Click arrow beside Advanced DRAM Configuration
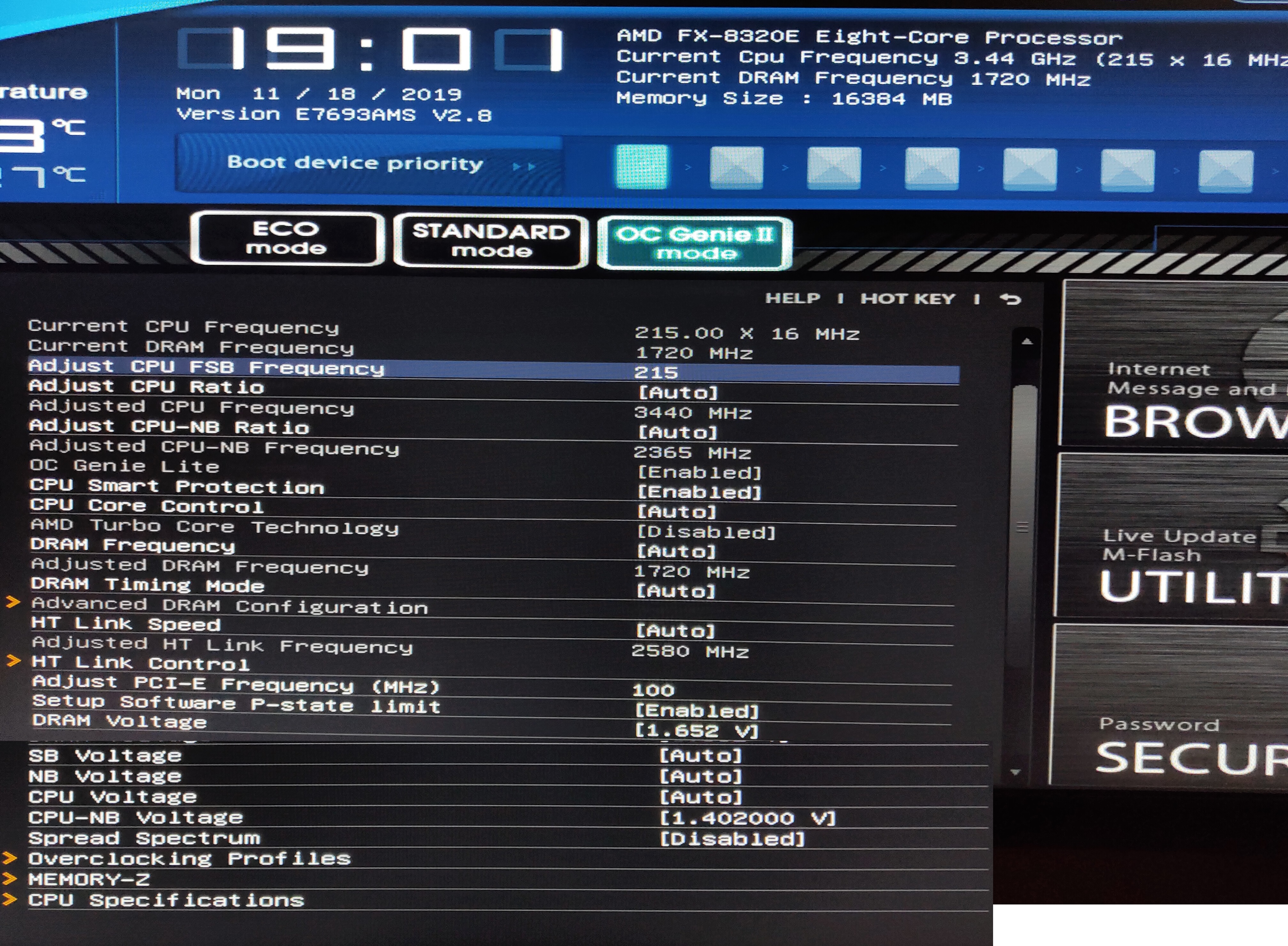Screen dimensions: 1288x946 click(x=13, y=602)
